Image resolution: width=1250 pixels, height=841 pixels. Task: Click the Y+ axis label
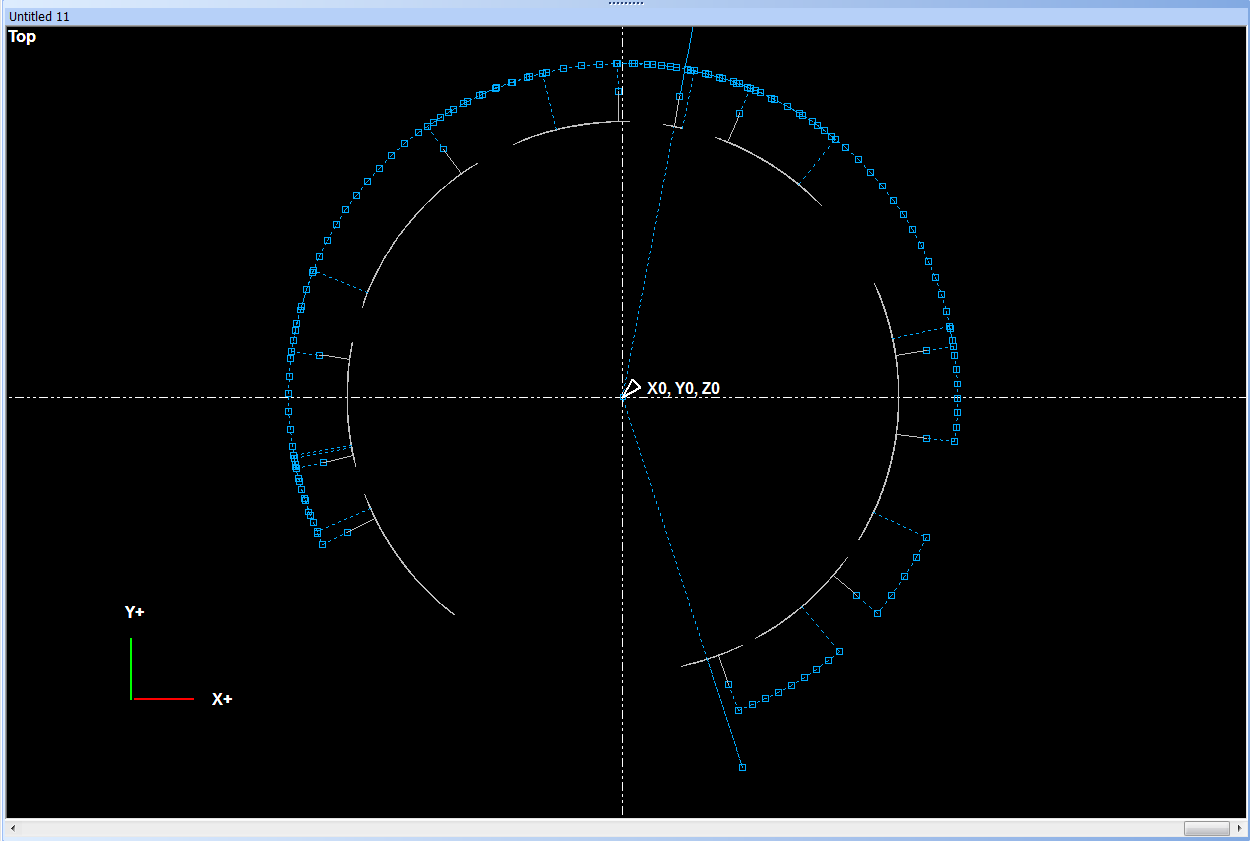tap(134, 612)
